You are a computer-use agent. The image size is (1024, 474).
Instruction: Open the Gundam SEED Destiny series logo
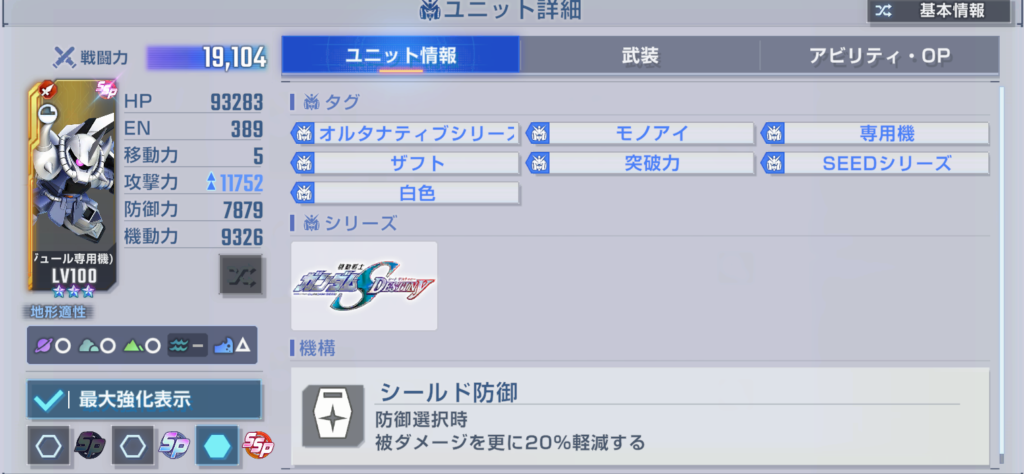(x=364, y=286)
